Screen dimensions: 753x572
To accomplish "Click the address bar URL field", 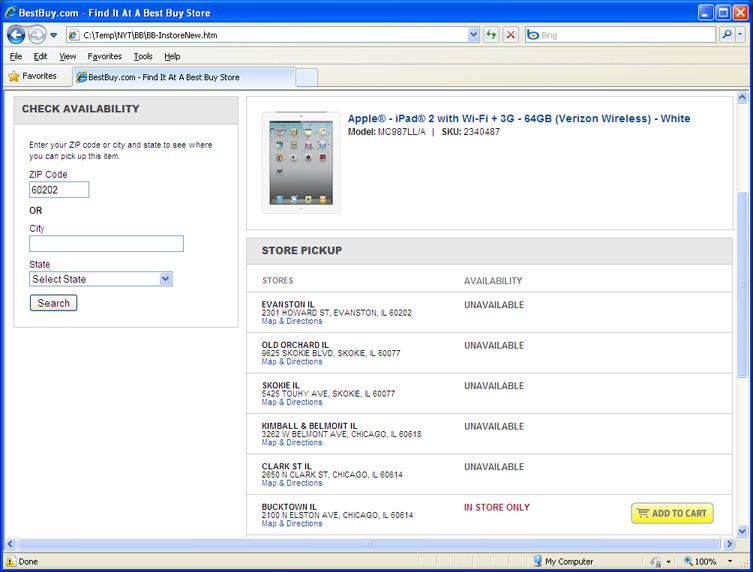I will (274, 35).
